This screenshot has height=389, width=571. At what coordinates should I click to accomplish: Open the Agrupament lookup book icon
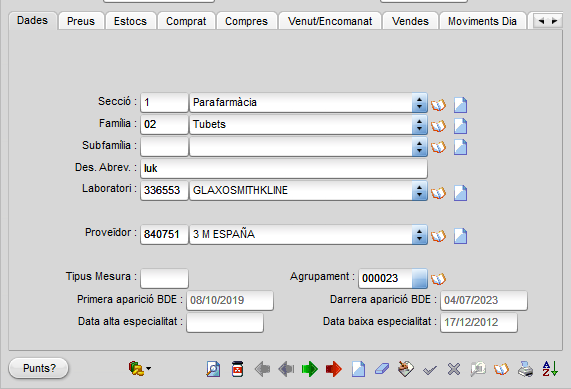[x=438, y=279]
